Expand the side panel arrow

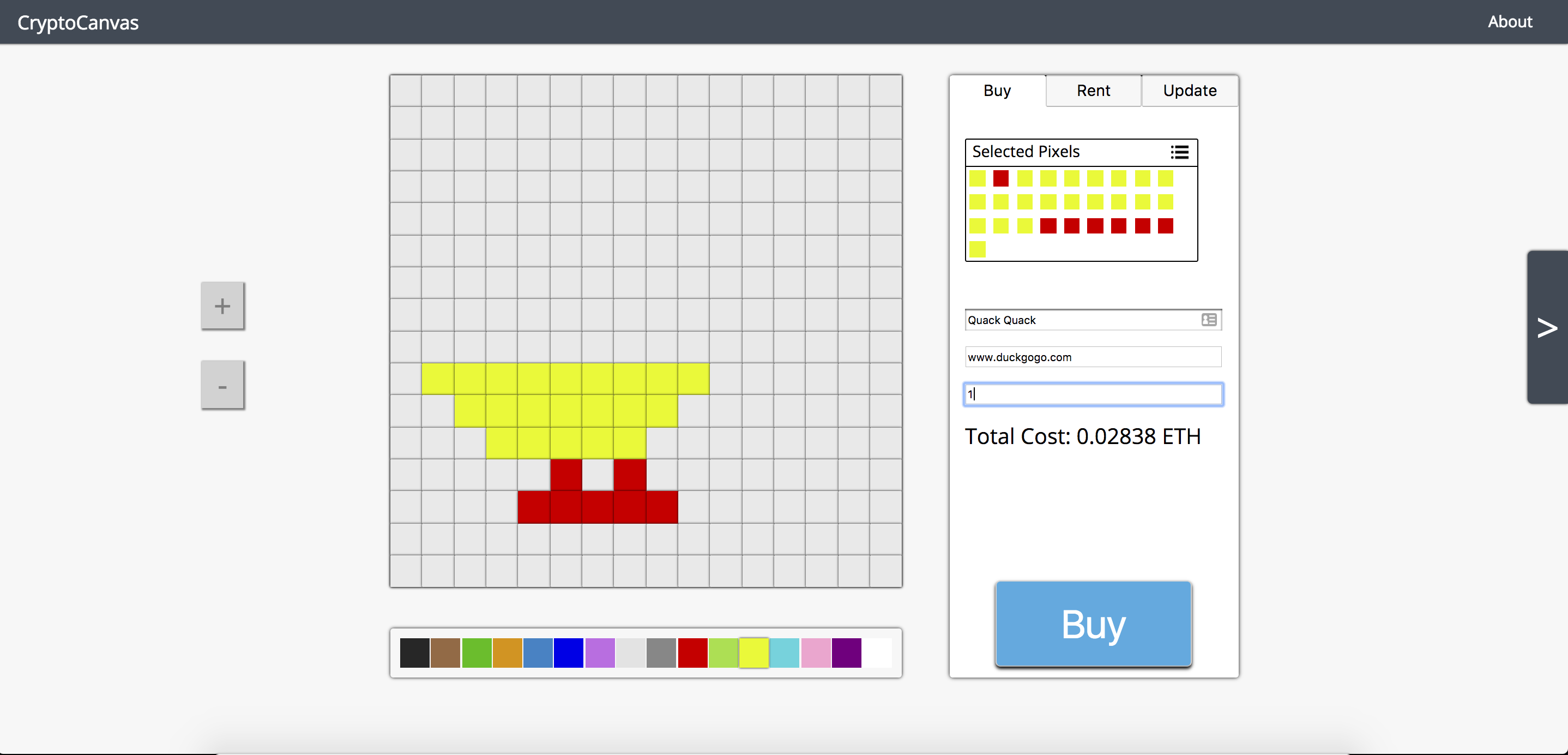(1547, 327)
